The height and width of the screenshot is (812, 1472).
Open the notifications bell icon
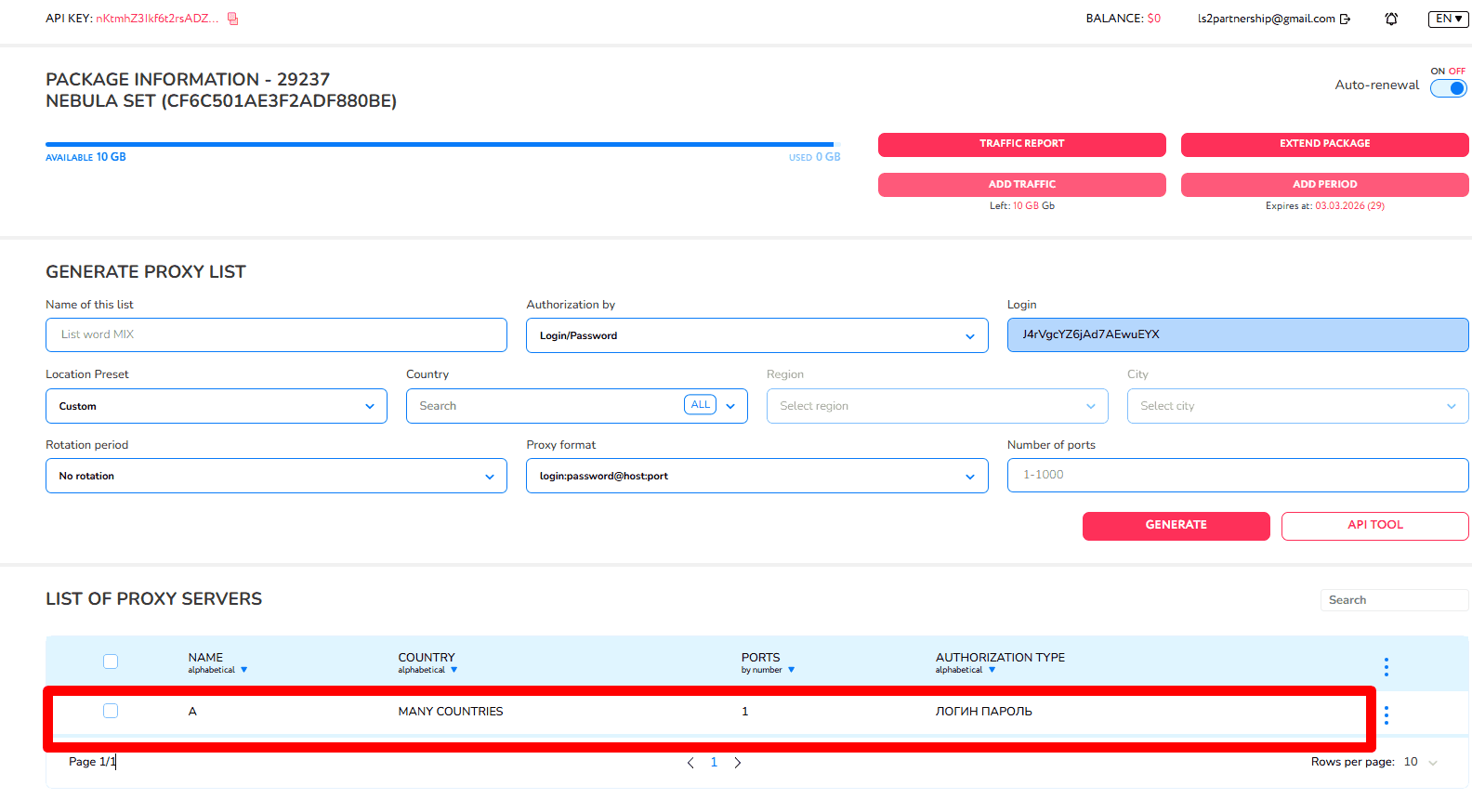[x=1391, y=19]
